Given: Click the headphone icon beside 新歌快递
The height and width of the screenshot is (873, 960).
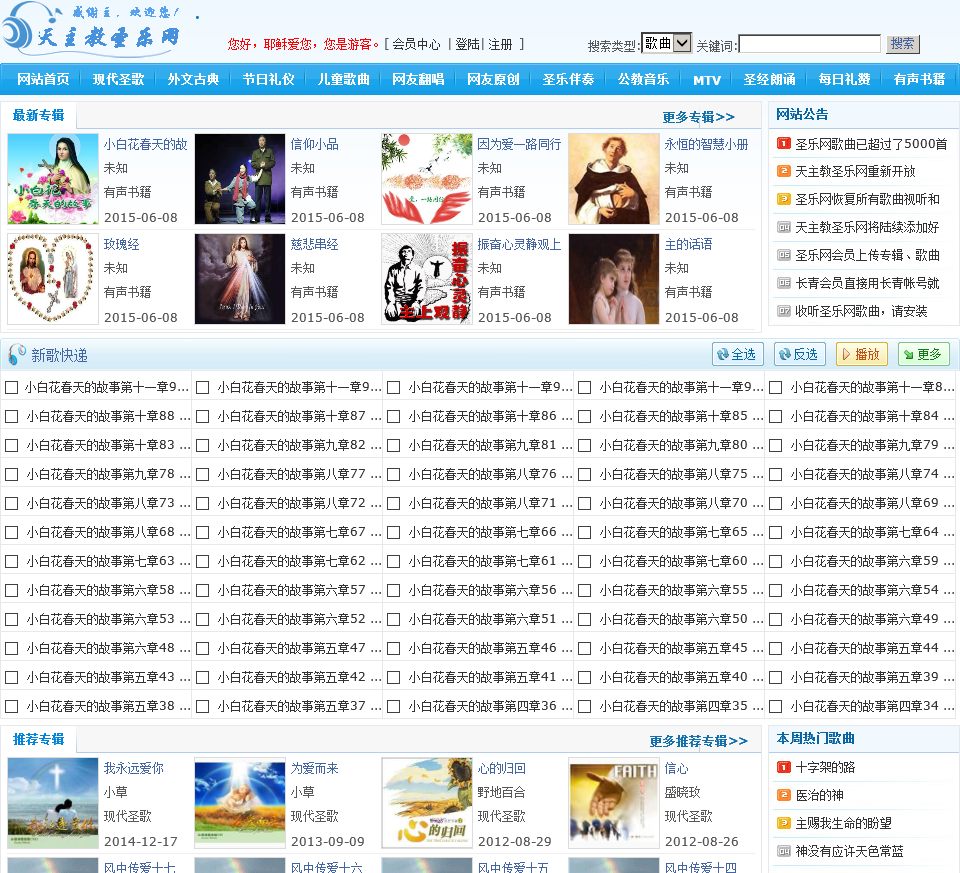Looking at the screenshot, I should click(x=17, y=354).
